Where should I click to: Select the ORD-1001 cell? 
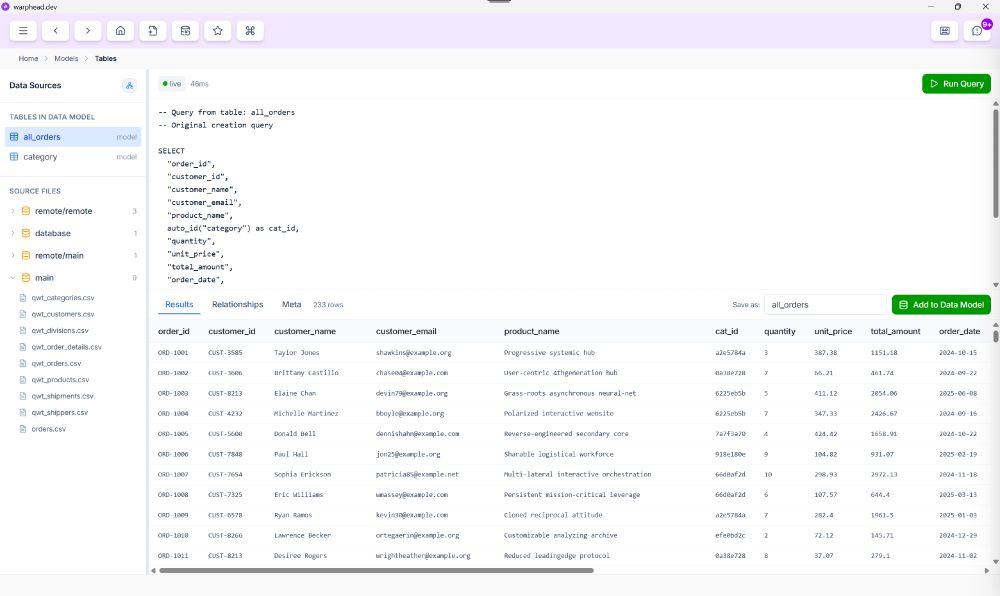[173, 353]
